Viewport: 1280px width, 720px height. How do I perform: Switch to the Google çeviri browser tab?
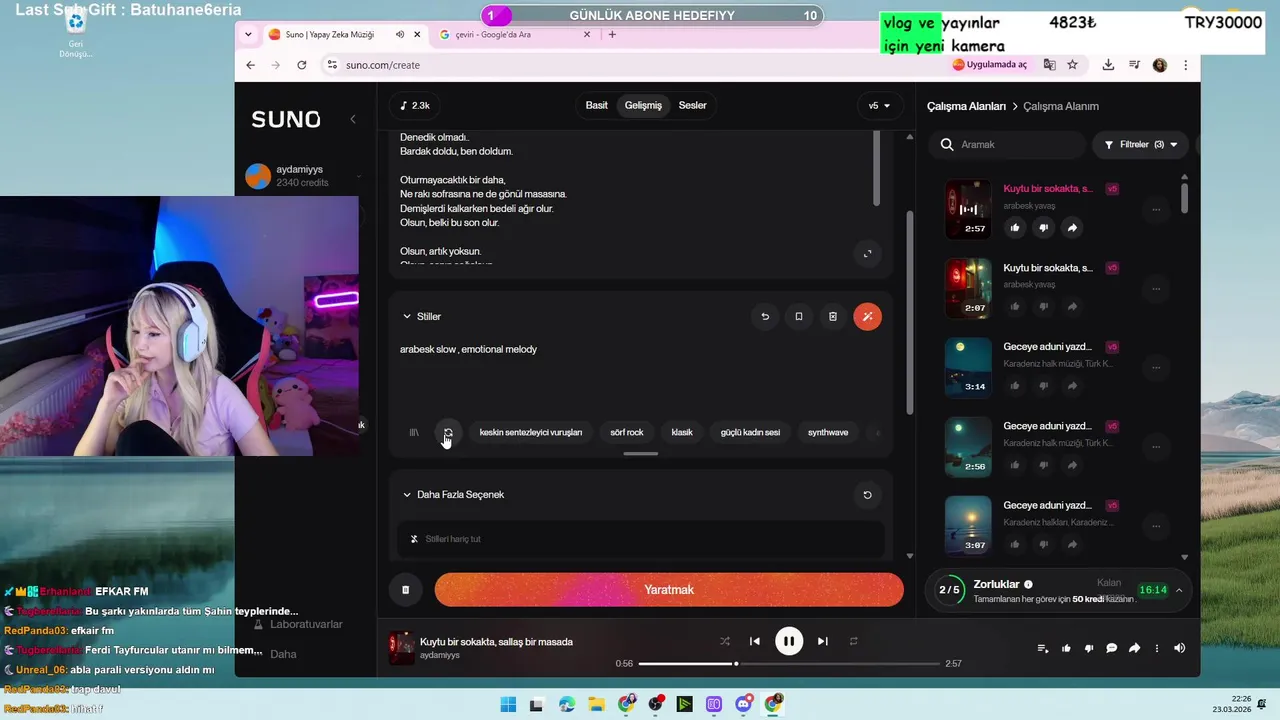[513, 34]
